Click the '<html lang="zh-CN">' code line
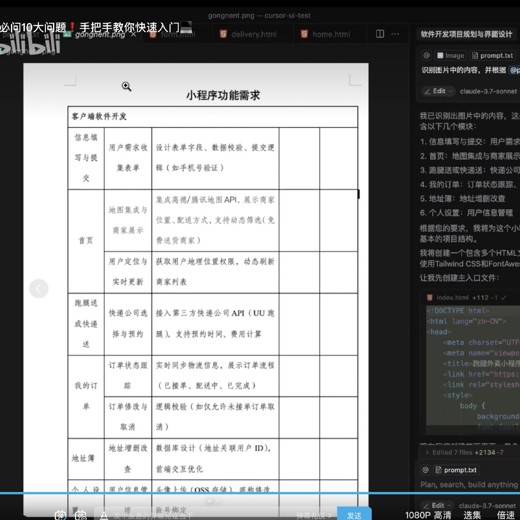 click(466, 321)
